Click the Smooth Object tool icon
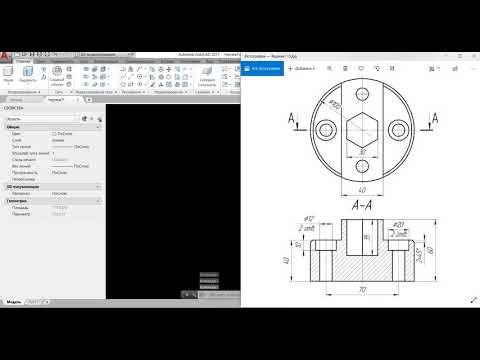 (x=57, y=75)
